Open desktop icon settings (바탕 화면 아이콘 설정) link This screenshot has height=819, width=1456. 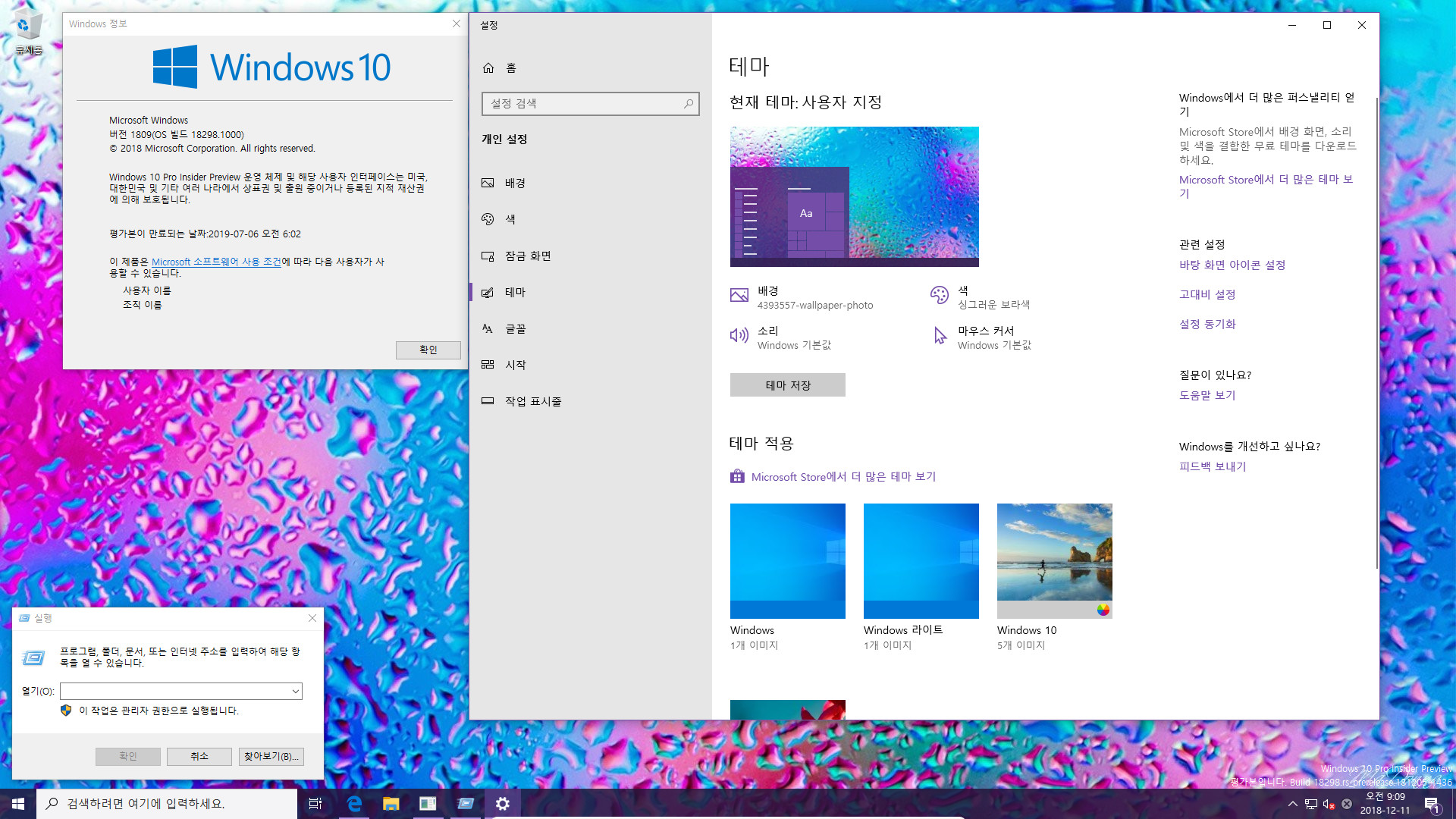[x=1232, y=265]
